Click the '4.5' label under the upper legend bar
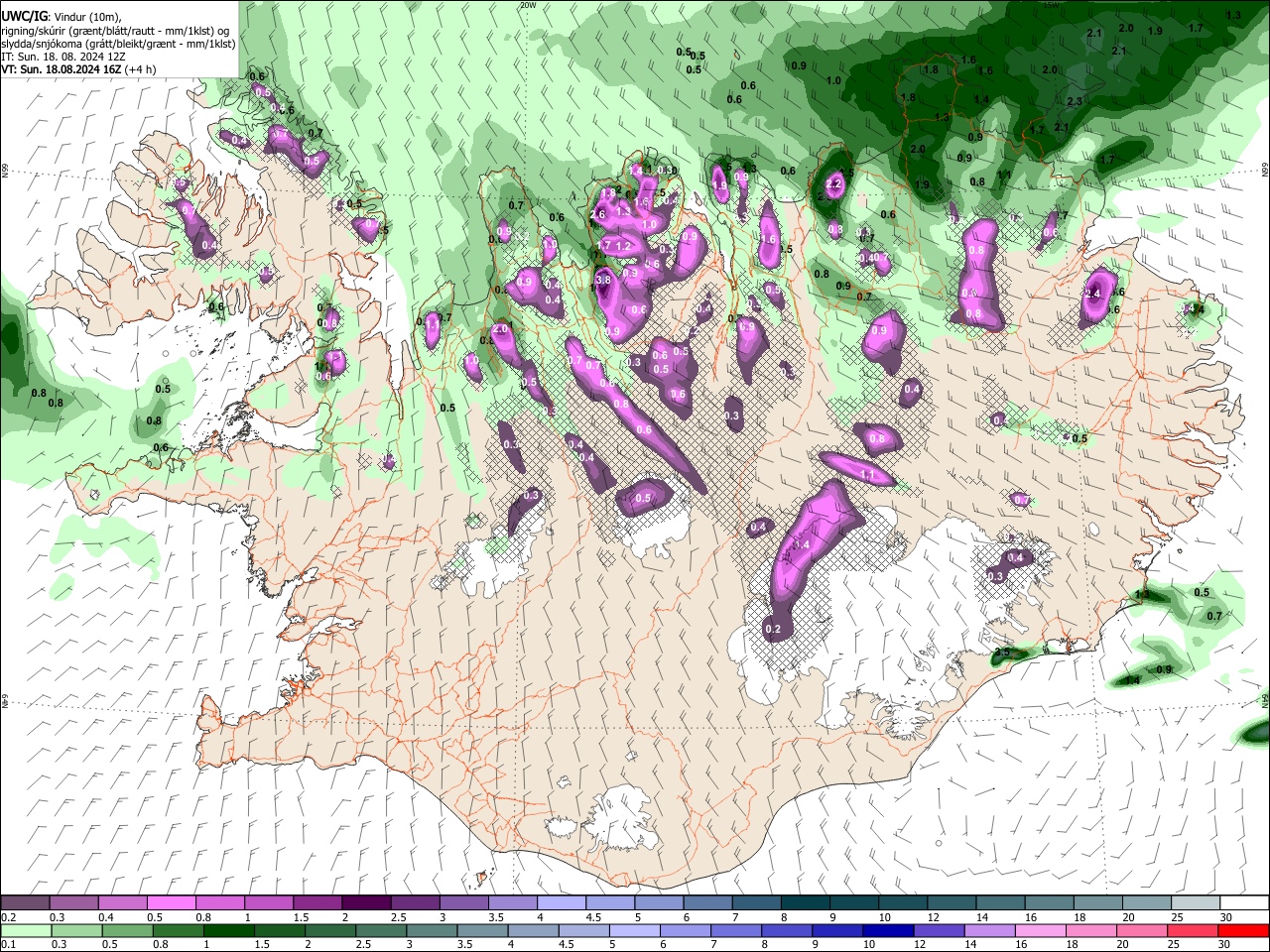This screenshot has width=1270, height=952. tap(593, 917)
